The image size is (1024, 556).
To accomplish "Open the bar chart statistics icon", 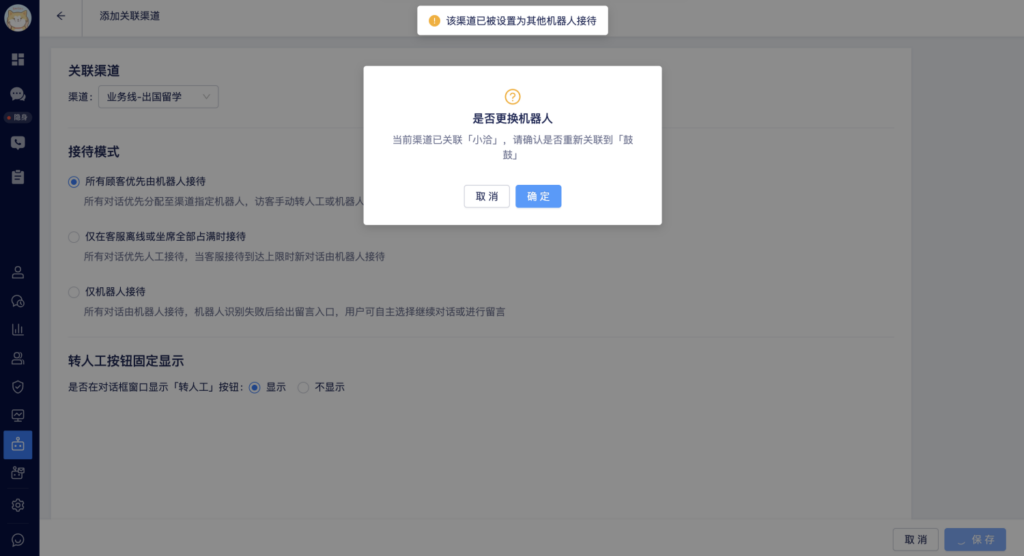I will click(x=18, y=329).
